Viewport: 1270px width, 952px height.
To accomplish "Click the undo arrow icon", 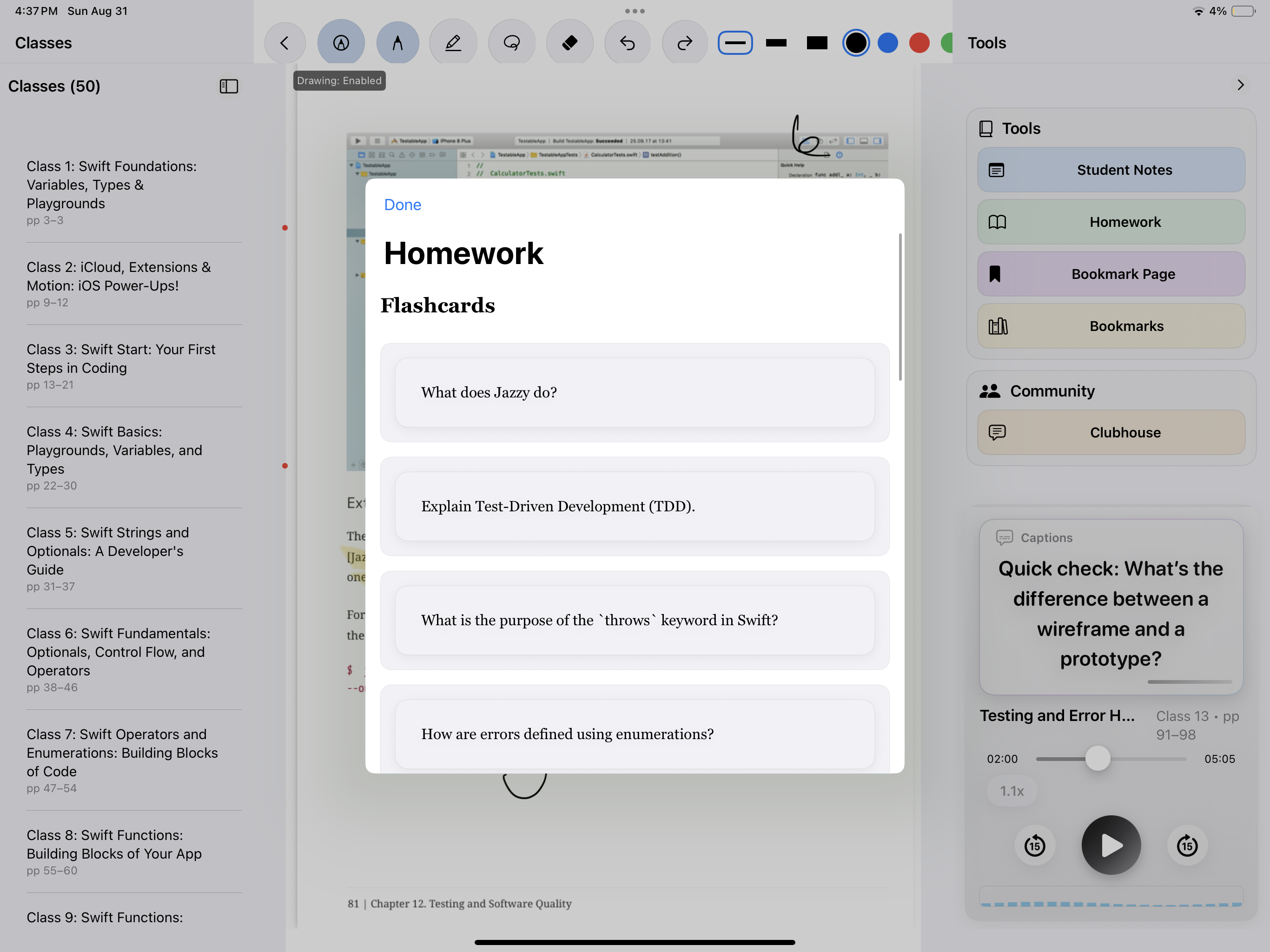I will pyautogui.click(x=627, y=43).
